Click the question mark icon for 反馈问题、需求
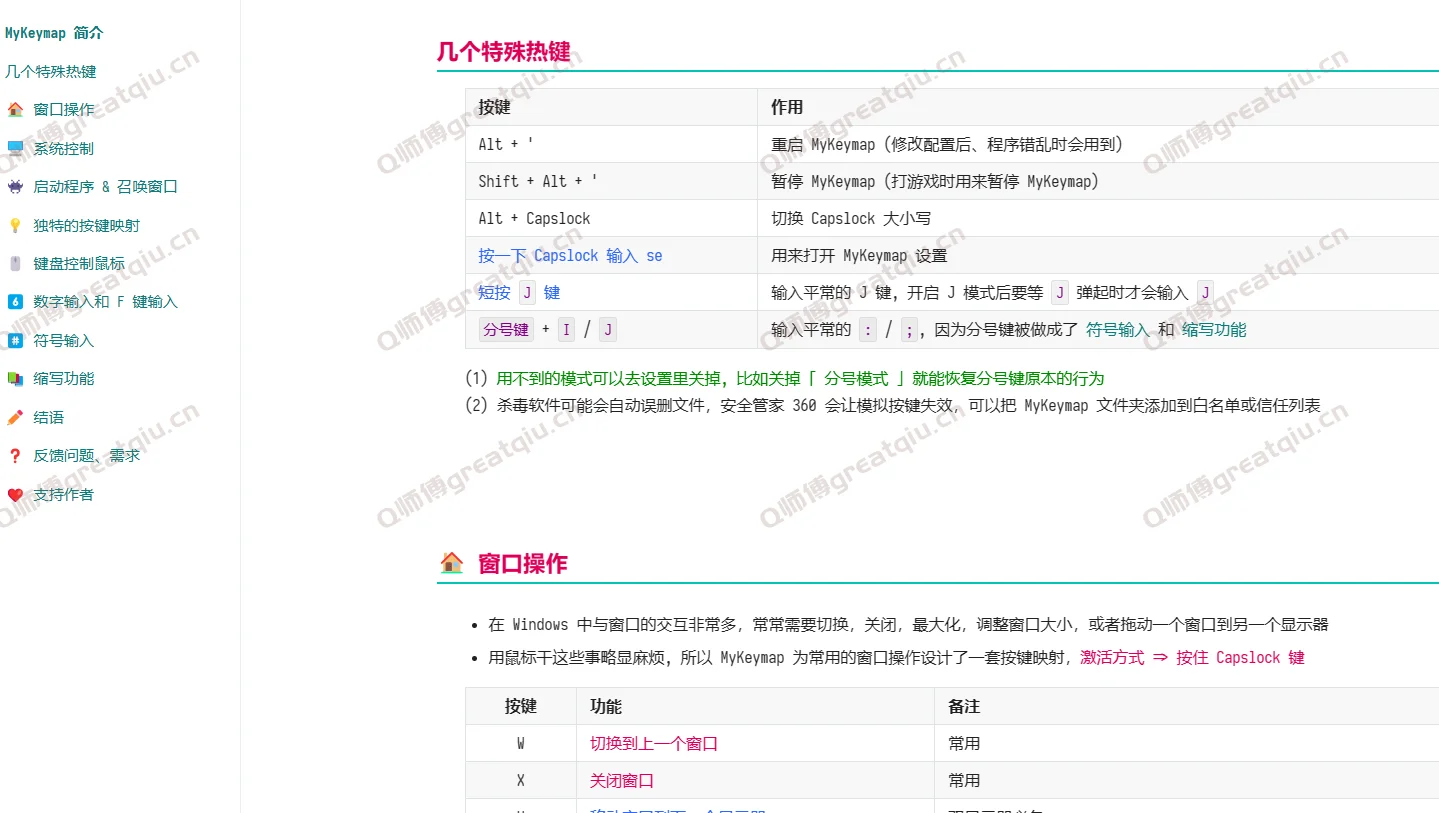This screenshot has height=813, width=1439. (x=14, y=455)
